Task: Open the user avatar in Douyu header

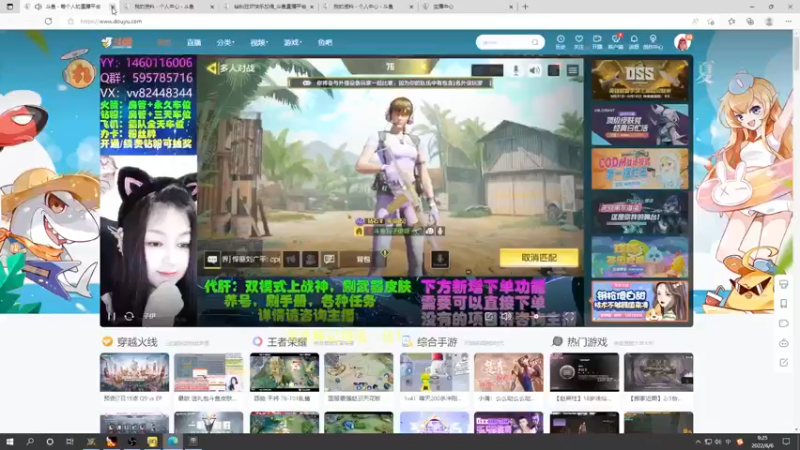Action: pos(682,42)
